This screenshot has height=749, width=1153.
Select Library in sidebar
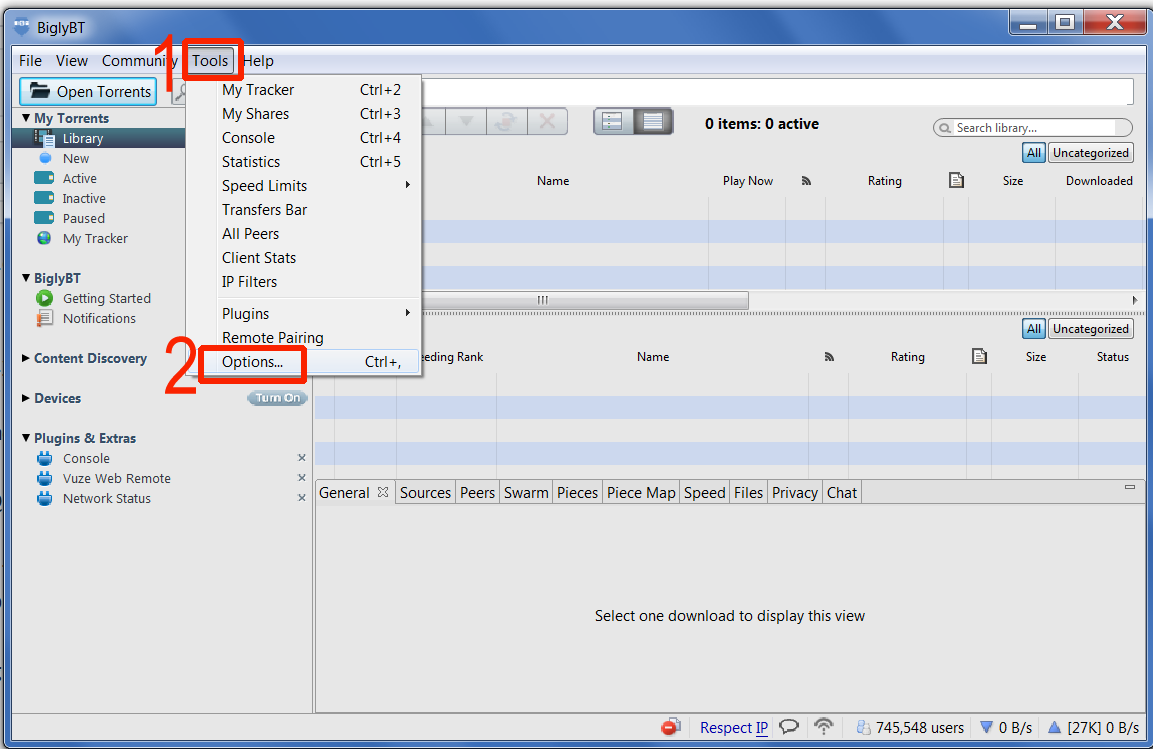click(x=99, y=138)
